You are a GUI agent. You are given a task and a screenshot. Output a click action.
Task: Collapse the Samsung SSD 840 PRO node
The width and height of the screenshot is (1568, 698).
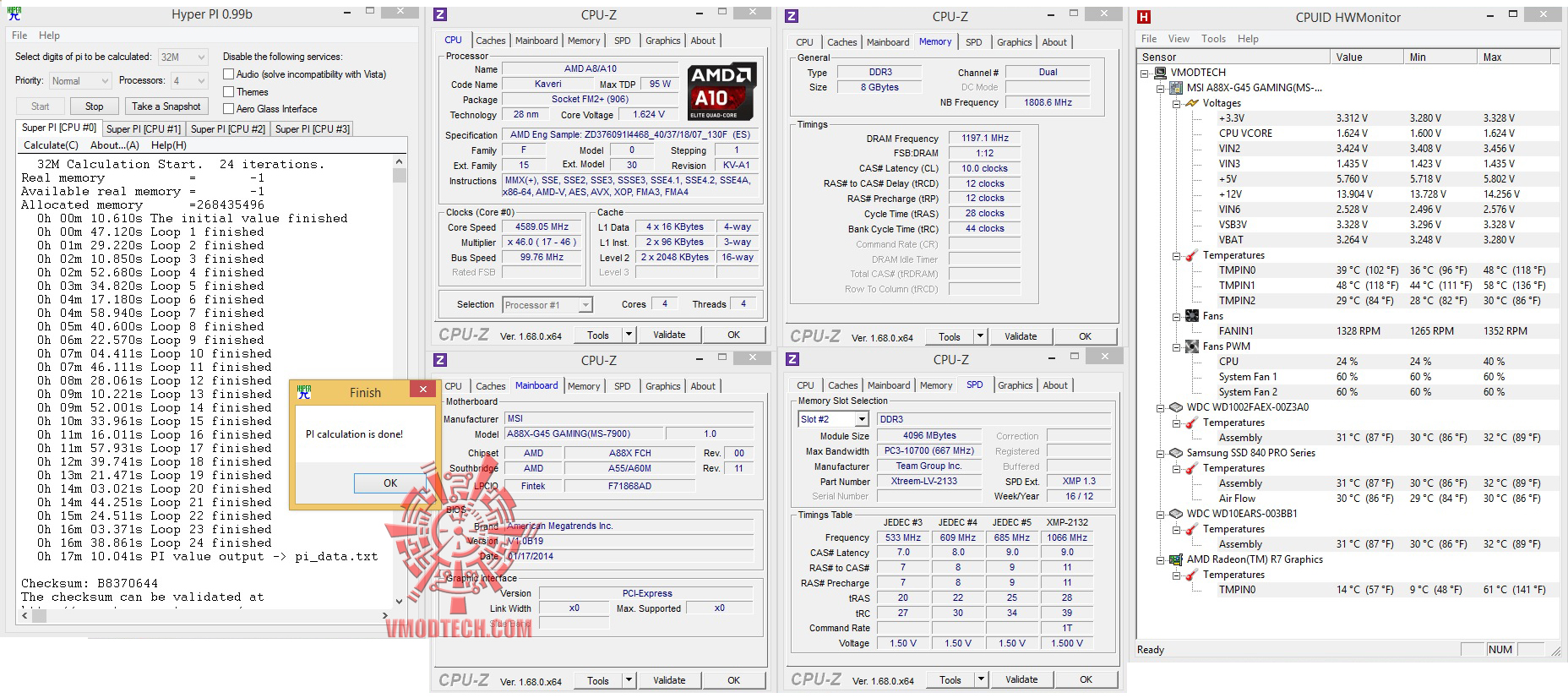point(1161,453)
